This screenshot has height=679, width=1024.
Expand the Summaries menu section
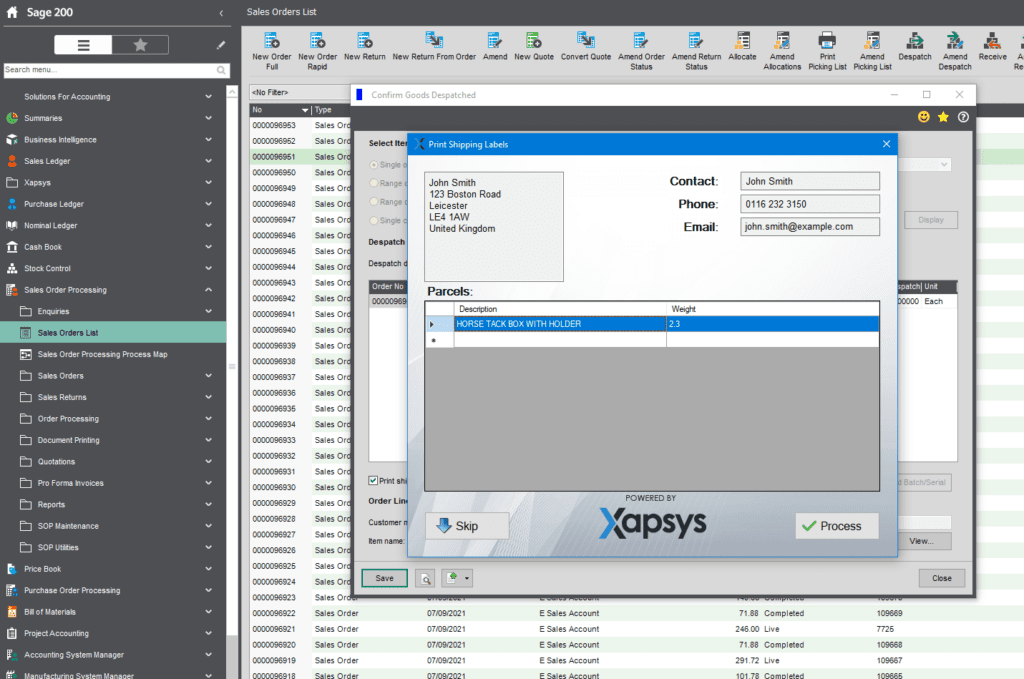(208, 118)
